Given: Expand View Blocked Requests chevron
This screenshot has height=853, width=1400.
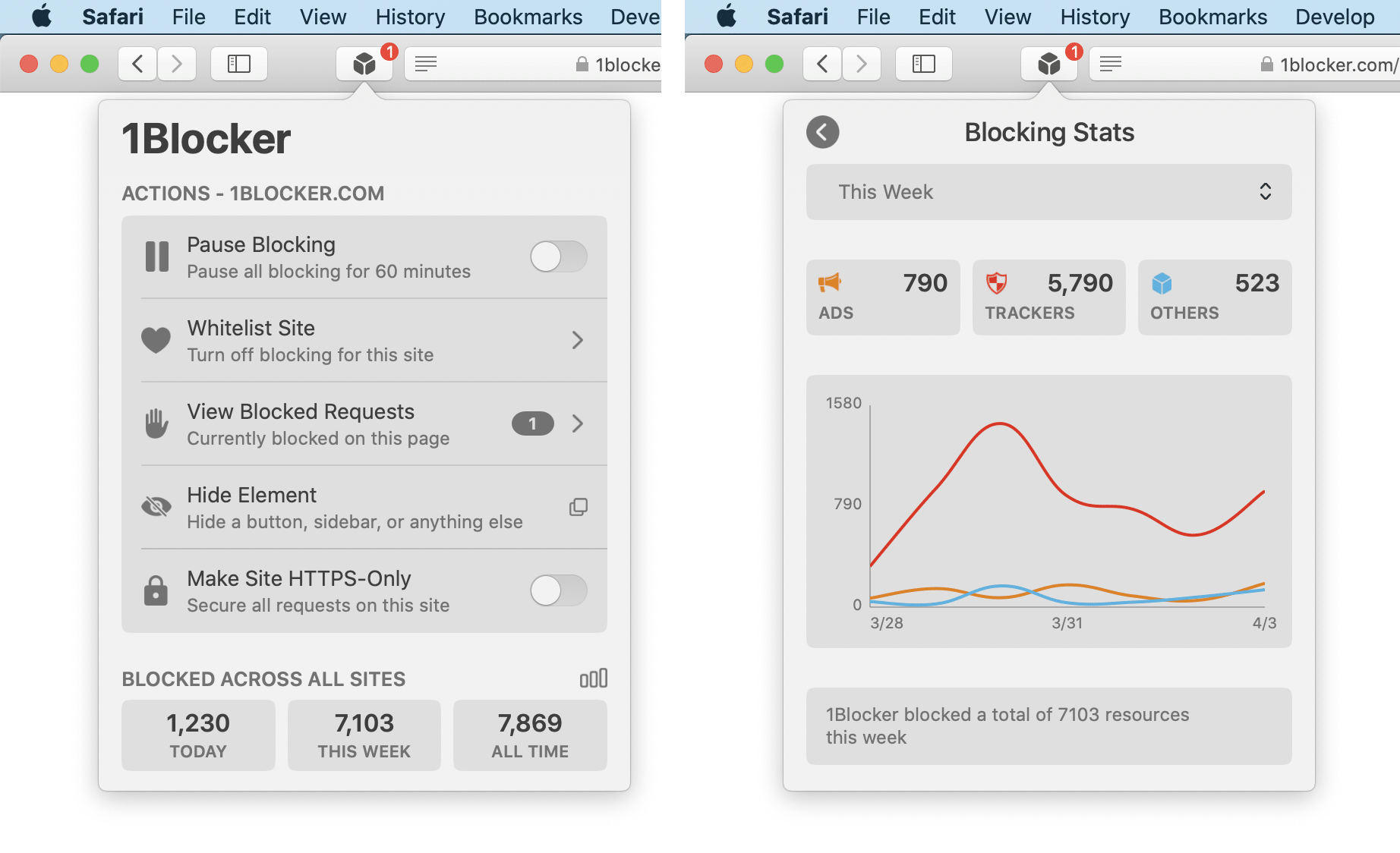Looking at the screenshot, I should click(x=578, y=423).
